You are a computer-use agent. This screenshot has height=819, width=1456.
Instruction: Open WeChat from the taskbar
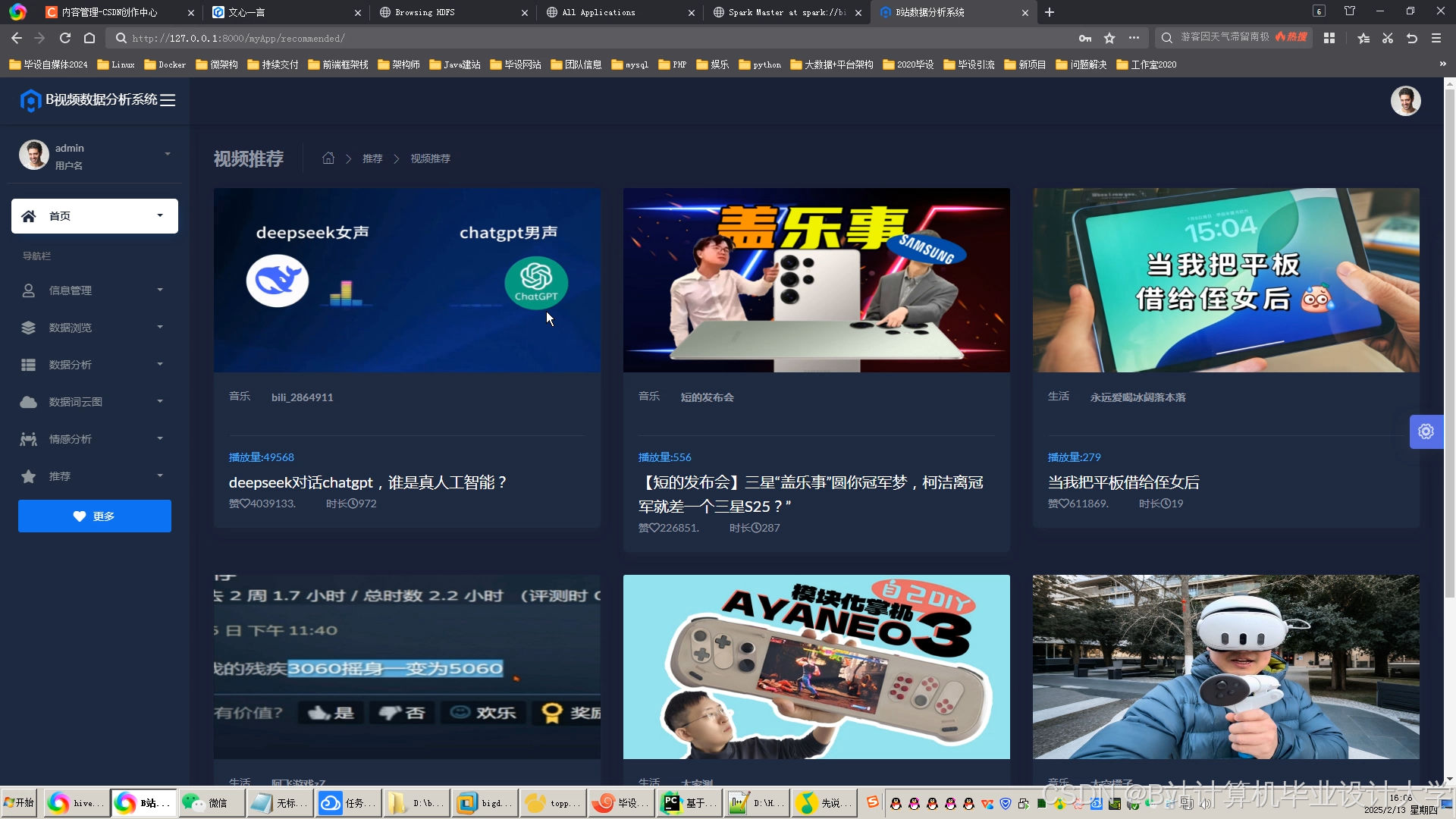point(210,803)
